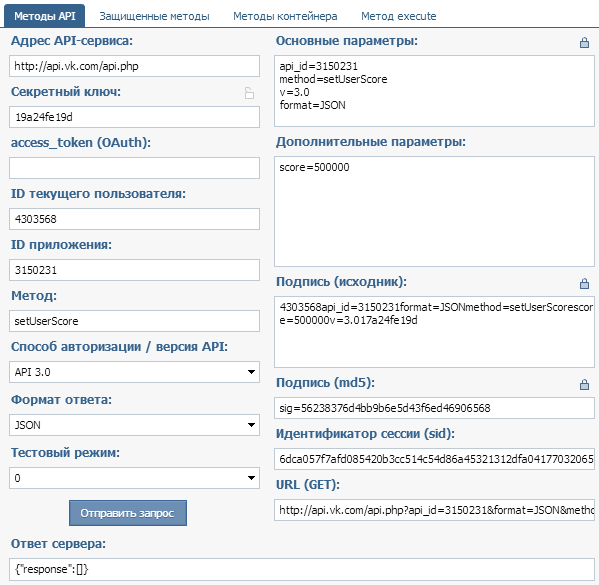Focus the Адрес API-сервиса URL field
The width and height of the screenshot is (599, 585).
134,66
